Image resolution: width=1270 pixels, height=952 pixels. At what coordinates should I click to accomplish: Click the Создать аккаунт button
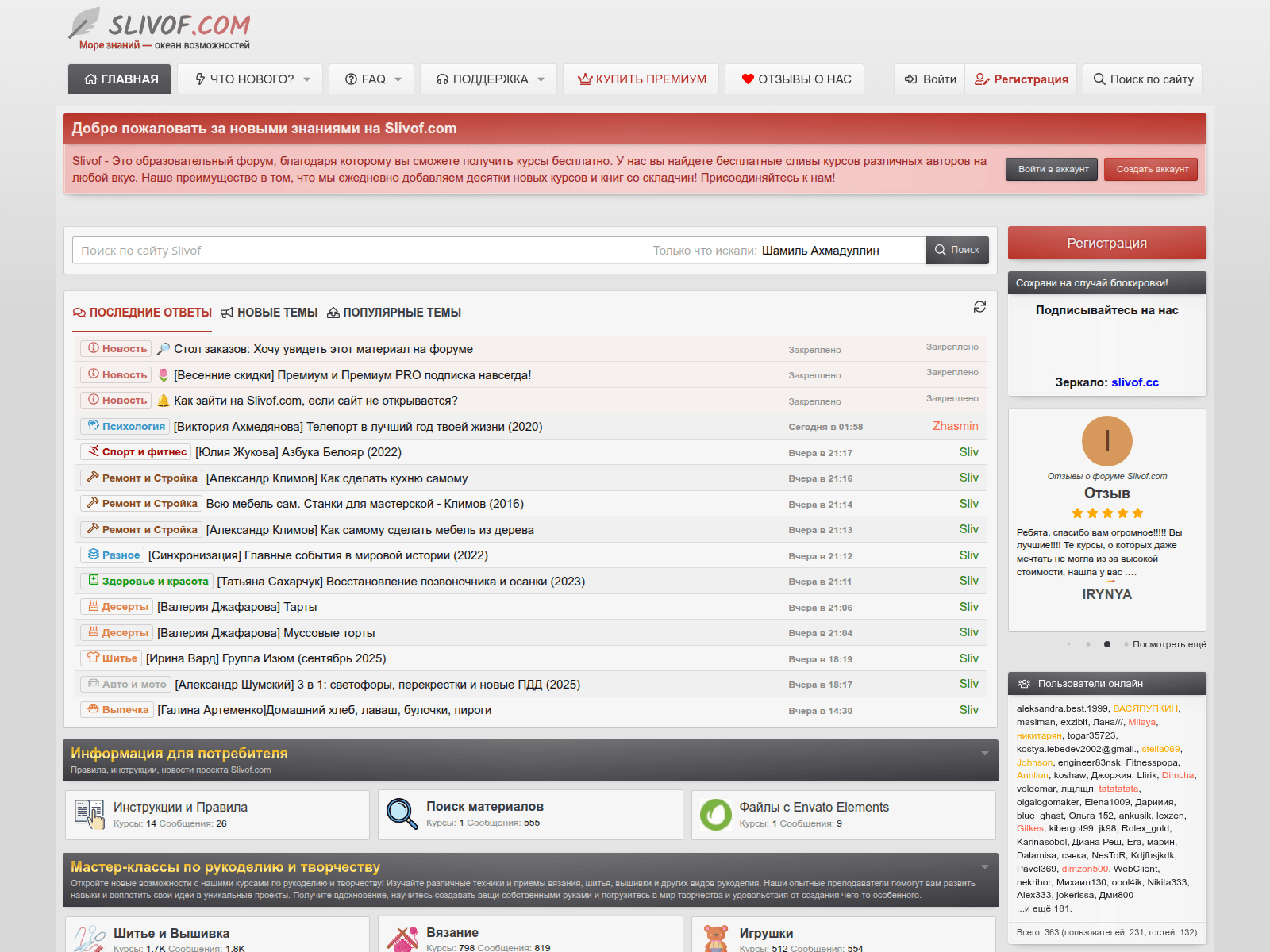(x=1150, y=169)
